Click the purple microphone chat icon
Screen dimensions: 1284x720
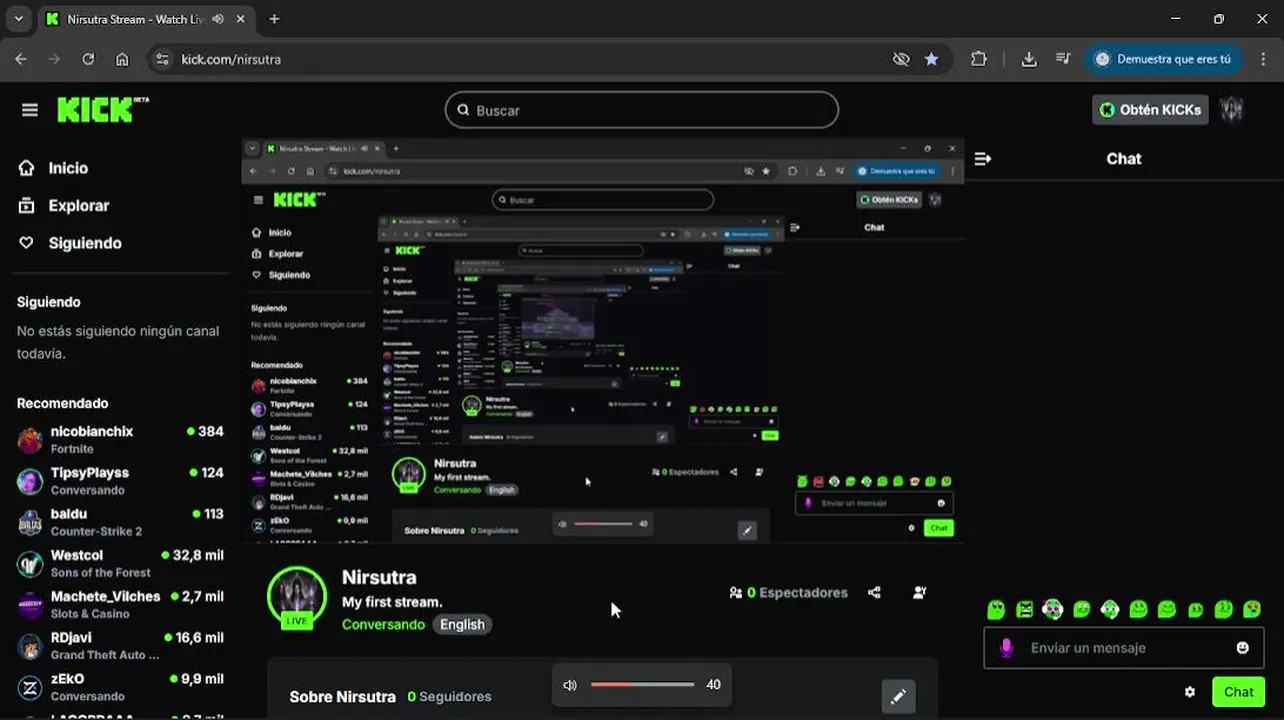[x=1006, y=648]
